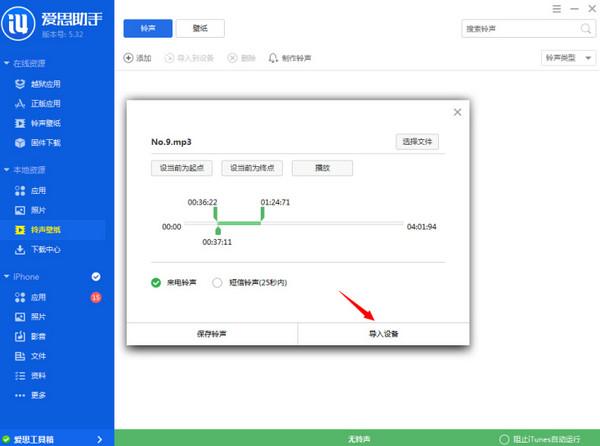Click the 搜索铃声 search field
Viewport: 600px width, 446px height.
516,29
